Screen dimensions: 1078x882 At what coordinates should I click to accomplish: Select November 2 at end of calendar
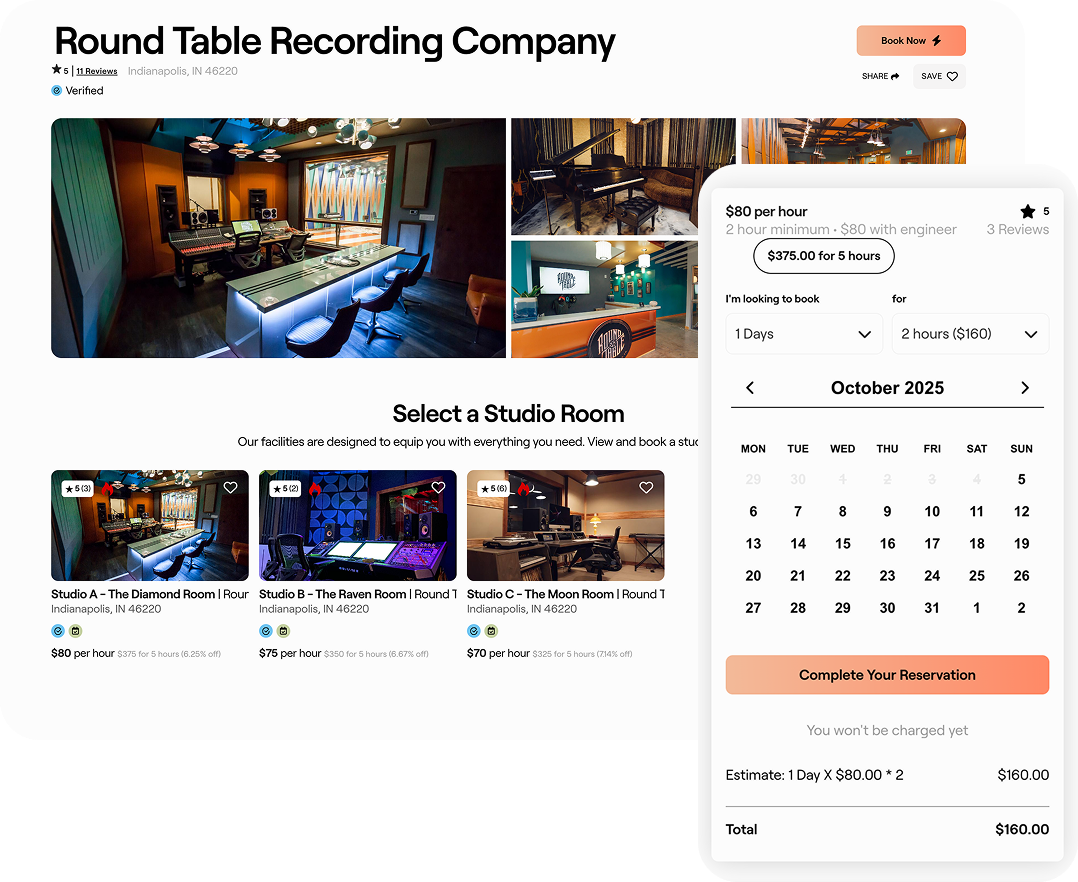tap(1022, 608)
